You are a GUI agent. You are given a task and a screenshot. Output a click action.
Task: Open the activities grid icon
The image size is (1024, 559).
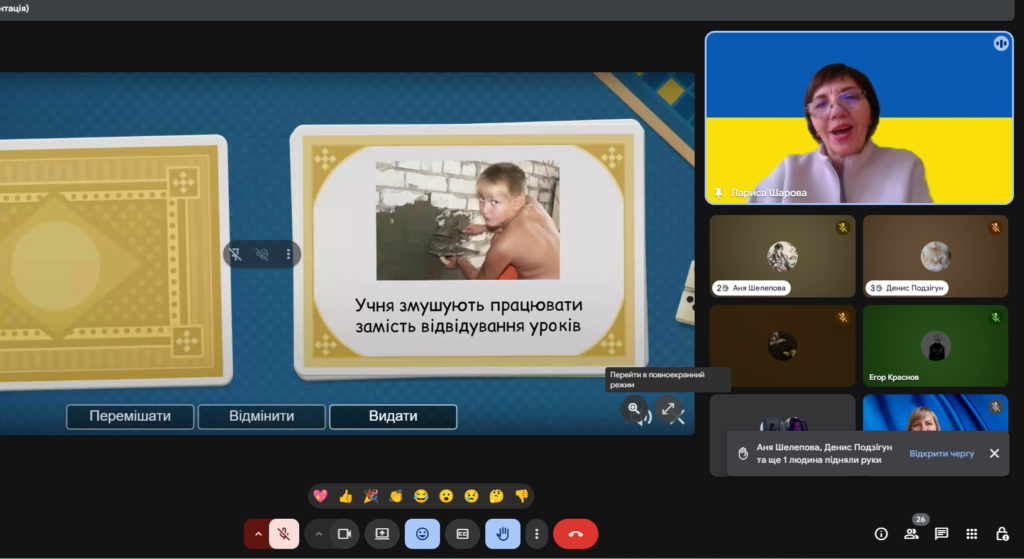971,534
